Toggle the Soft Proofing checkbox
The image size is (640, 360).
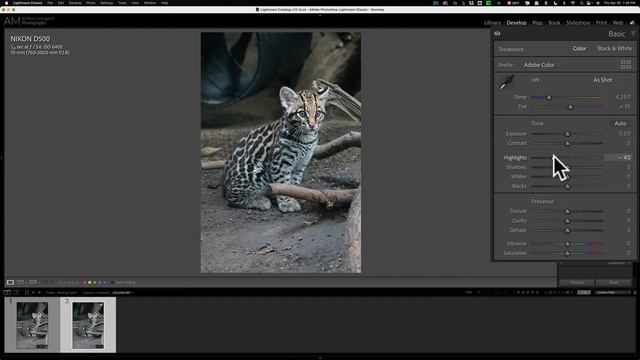(x=112, y=282)
